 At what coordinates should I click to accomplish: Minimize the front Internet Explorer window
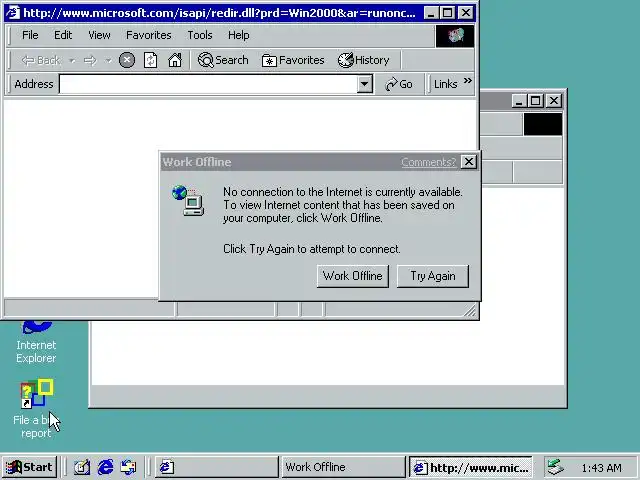pos(430,13)
